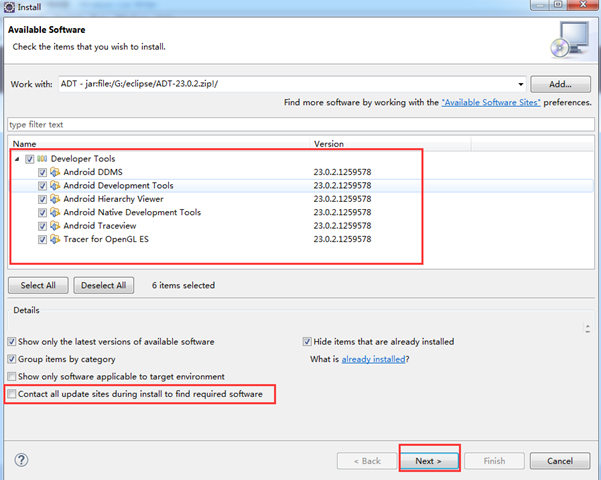The height and width of the screenshot is (480, 601).
Task: Click the Deselect All button
Action: 103,285
